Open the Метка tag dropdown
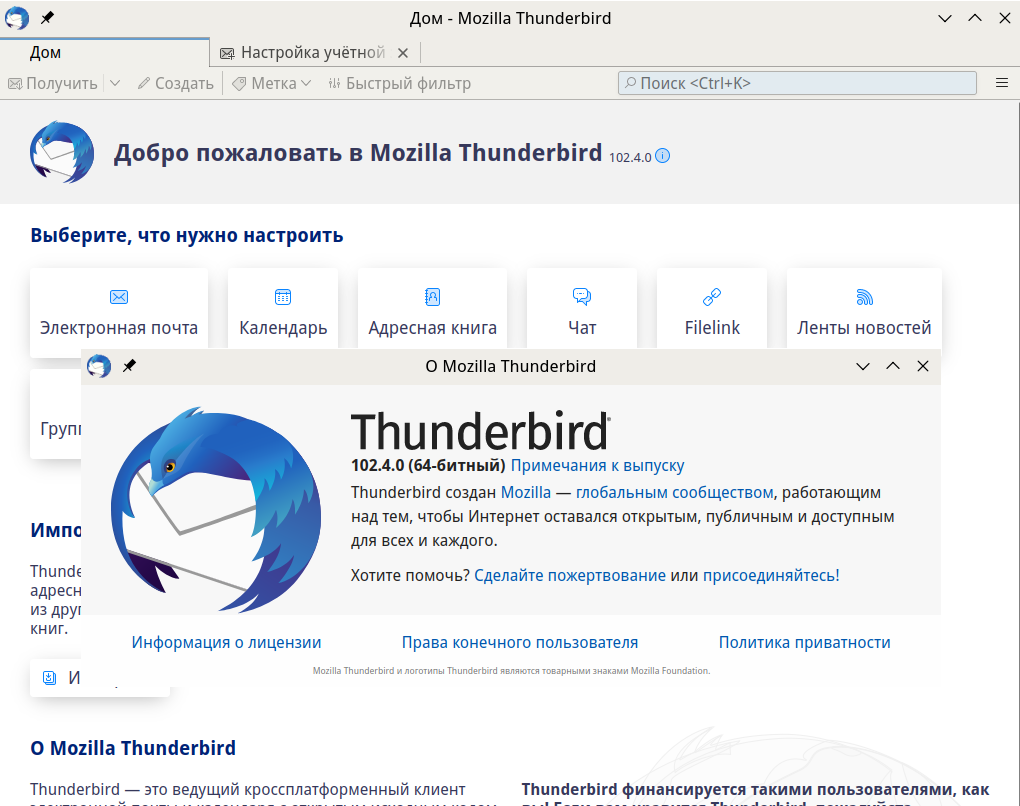This screenshot has height=806, width=1020. point(273,83)
